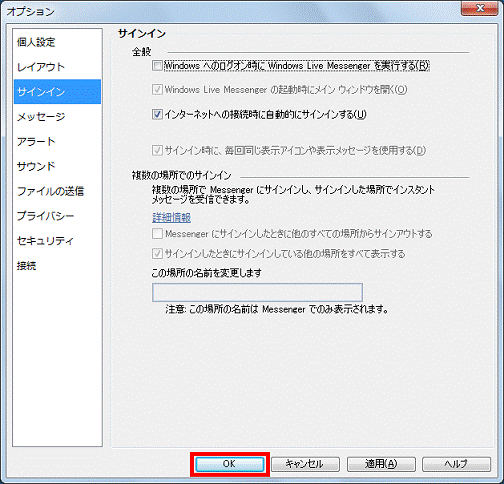
Task: Apply changes with 適用(A) button
Action: (x=381, y=464)
